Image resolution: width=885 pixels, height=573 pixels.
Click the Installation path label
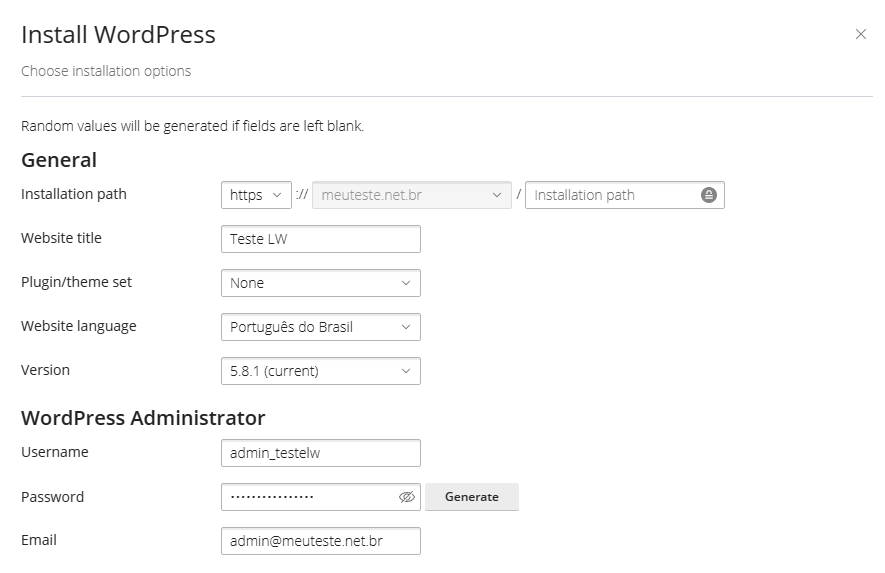(74, 194)
